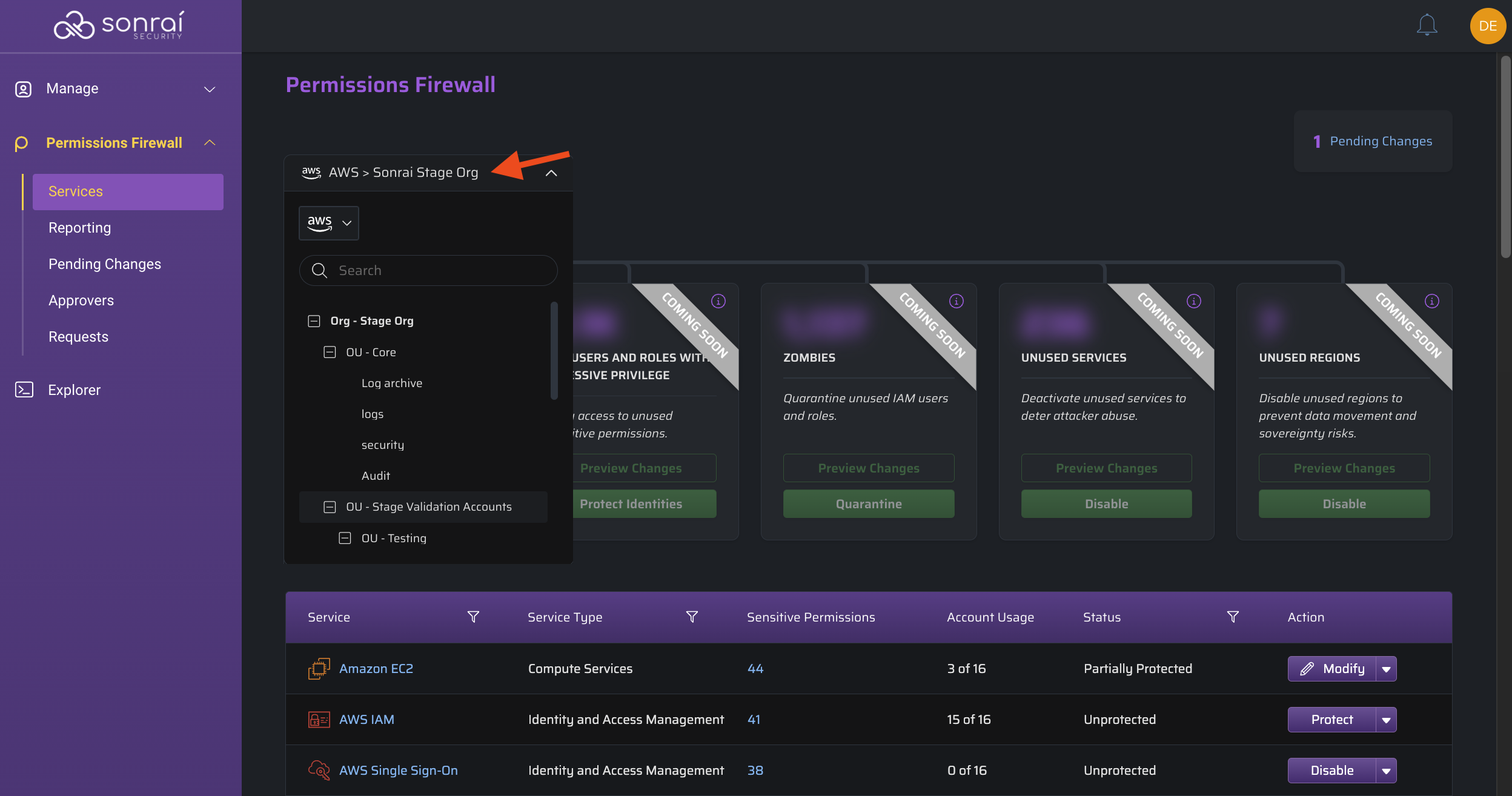Open Protect dropdown arrow for AWS IAM
Screen dimensions: 1512x796
[x=1386, y=720]
